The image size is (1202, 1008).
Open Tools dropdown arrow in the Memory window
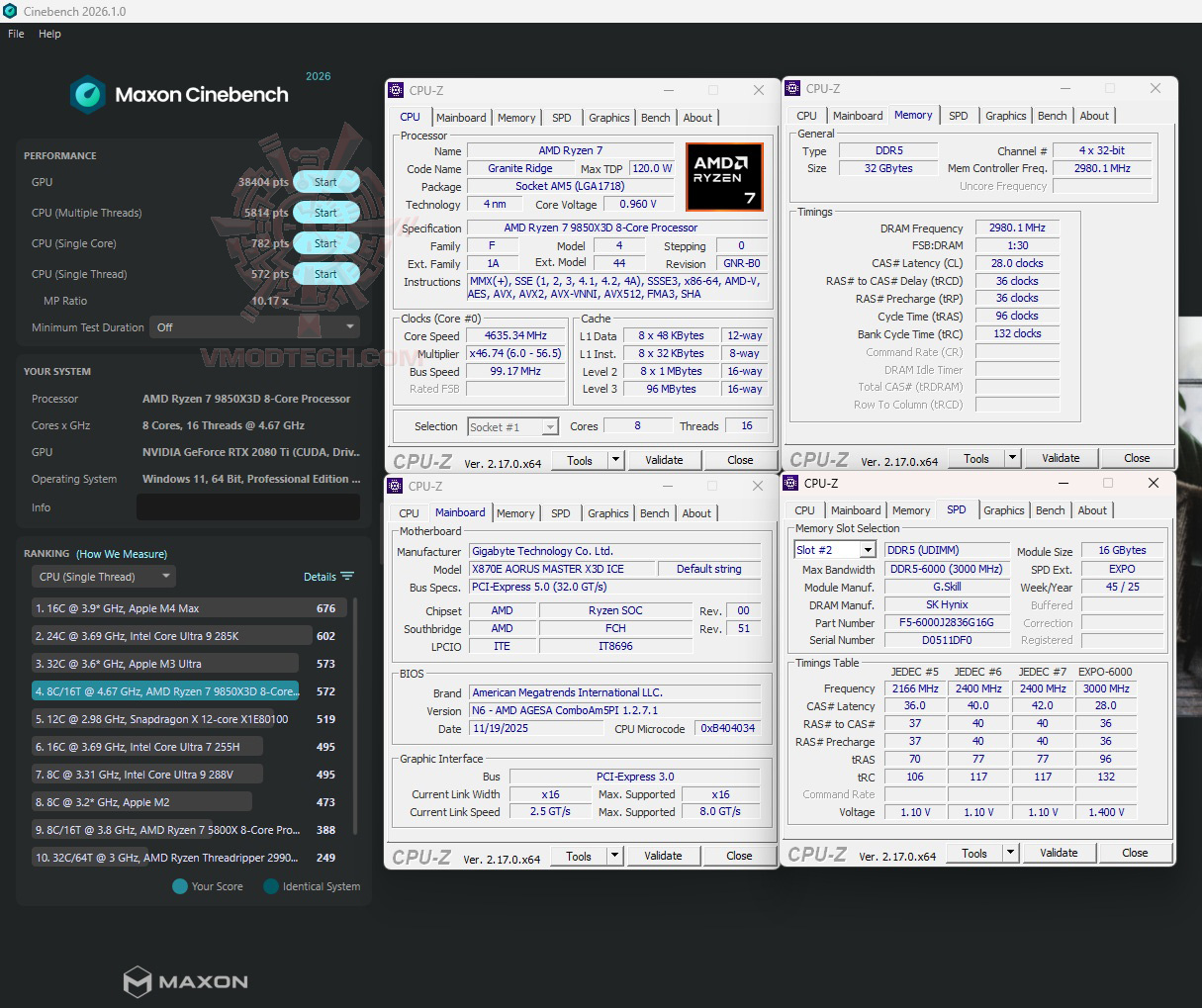click(1012, 458)
